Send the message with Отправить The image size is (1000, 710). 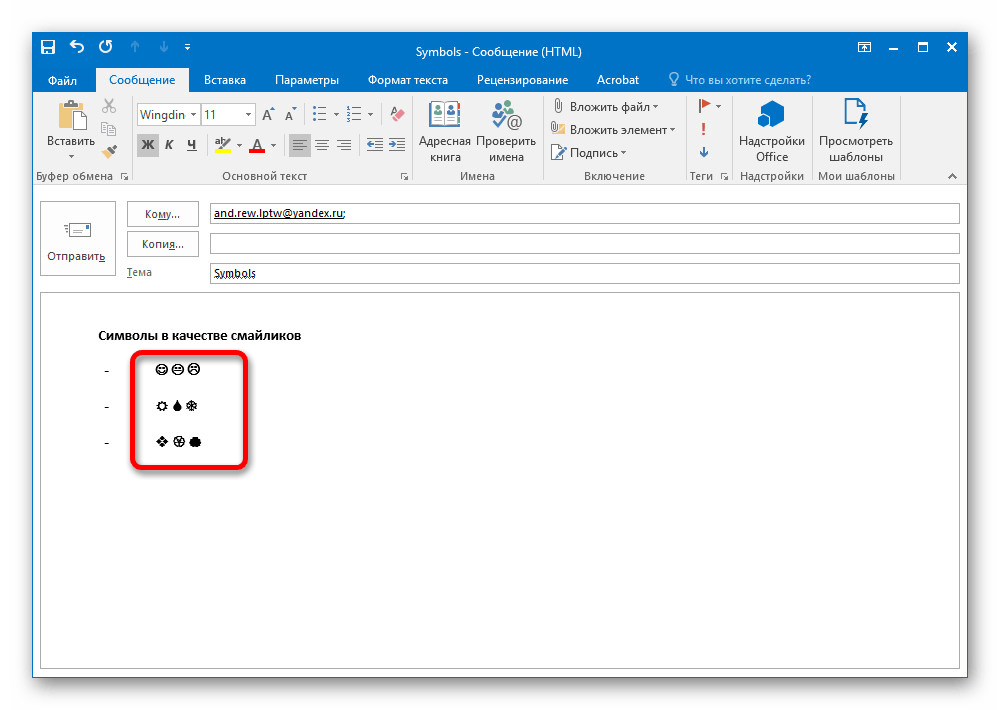[x=78, y=239]
